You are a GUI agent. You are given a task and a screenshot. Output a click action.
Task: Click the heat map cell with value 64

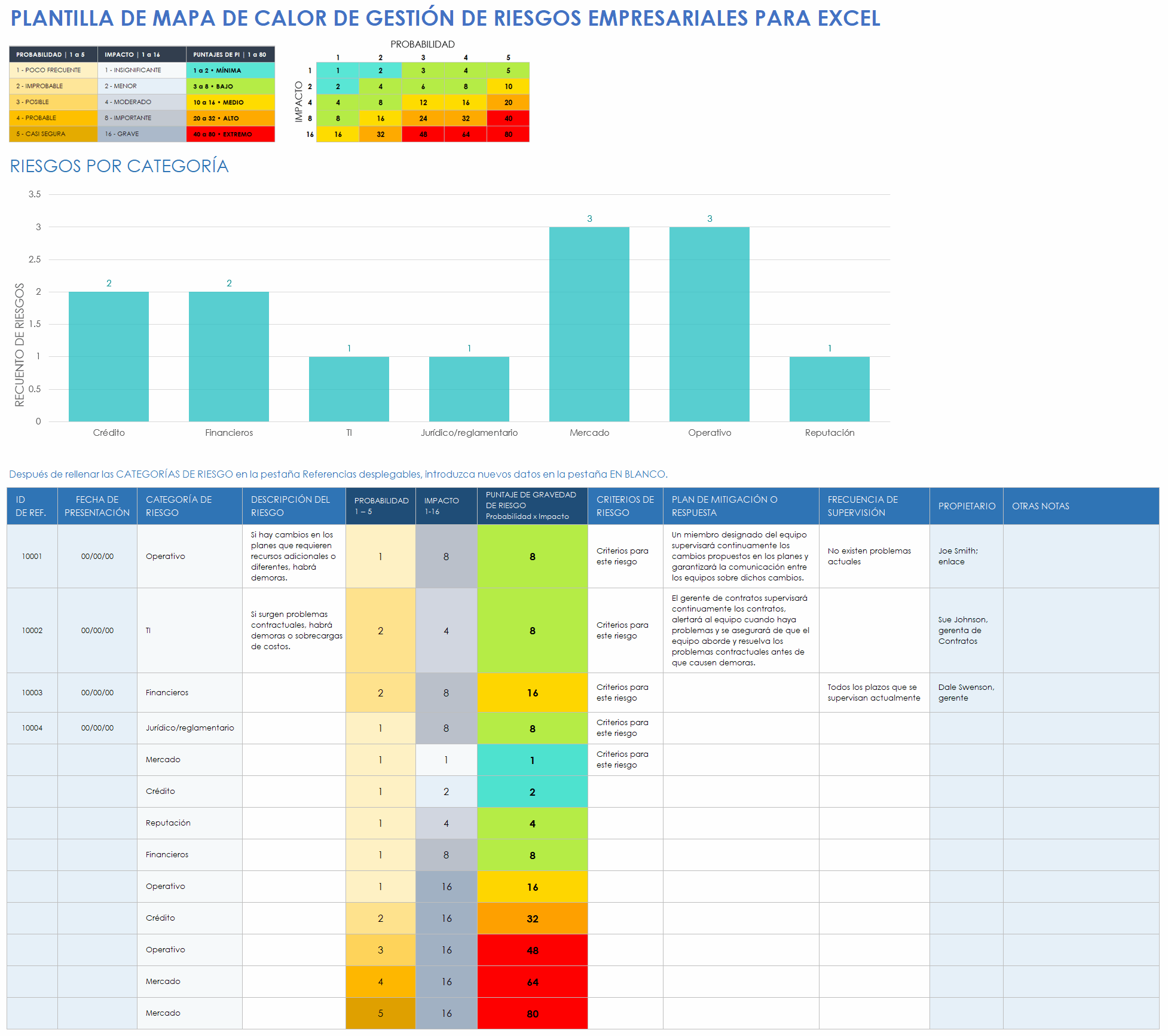pyautogui.click(x=466, y=135)
